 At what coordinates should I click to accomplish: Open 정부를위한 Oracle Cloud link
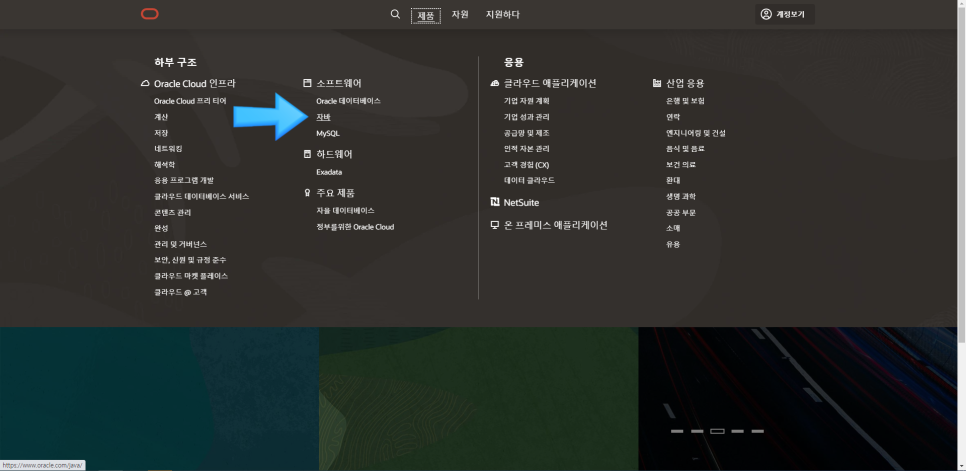click(x=355, y=227)
